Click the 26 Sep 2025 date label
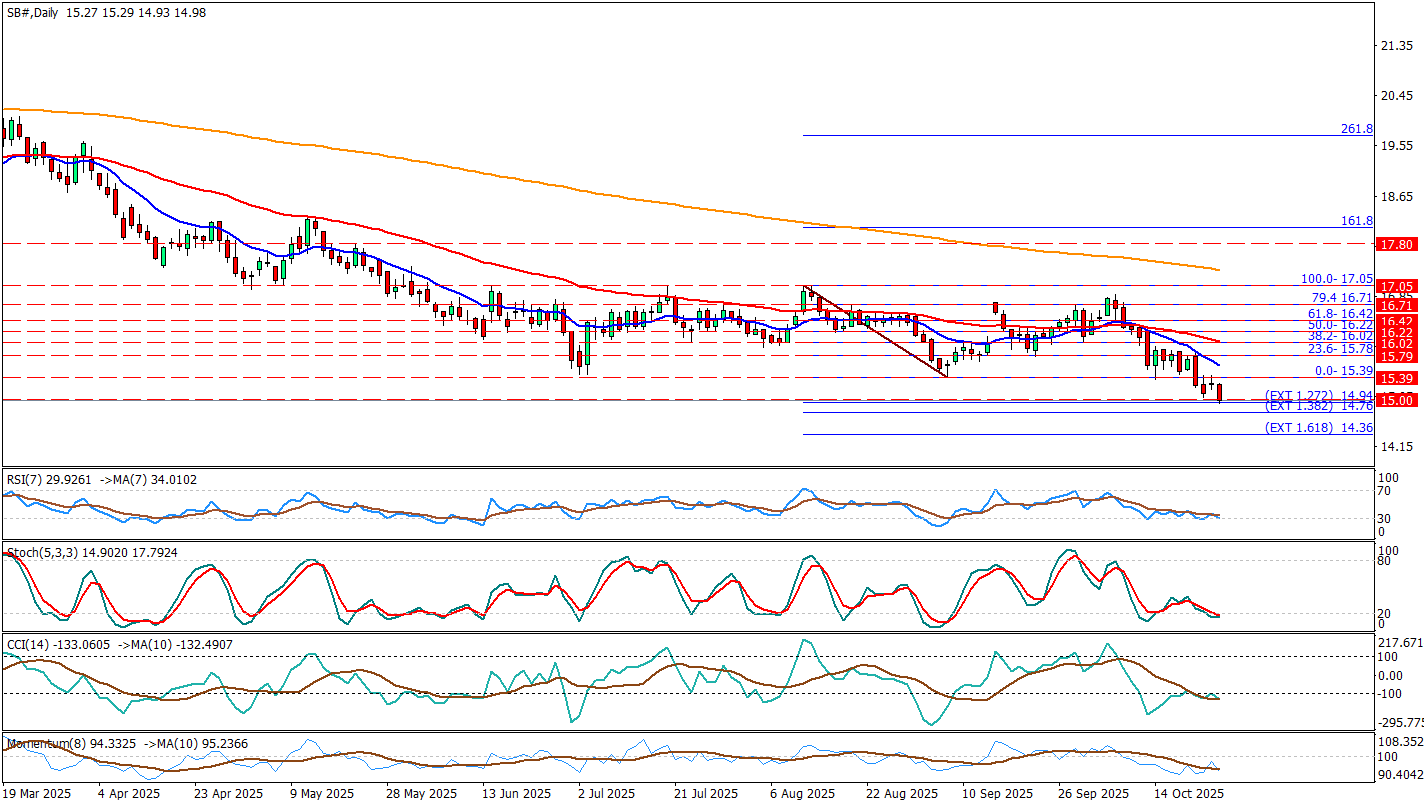1424x806 pixels. 1091,793
